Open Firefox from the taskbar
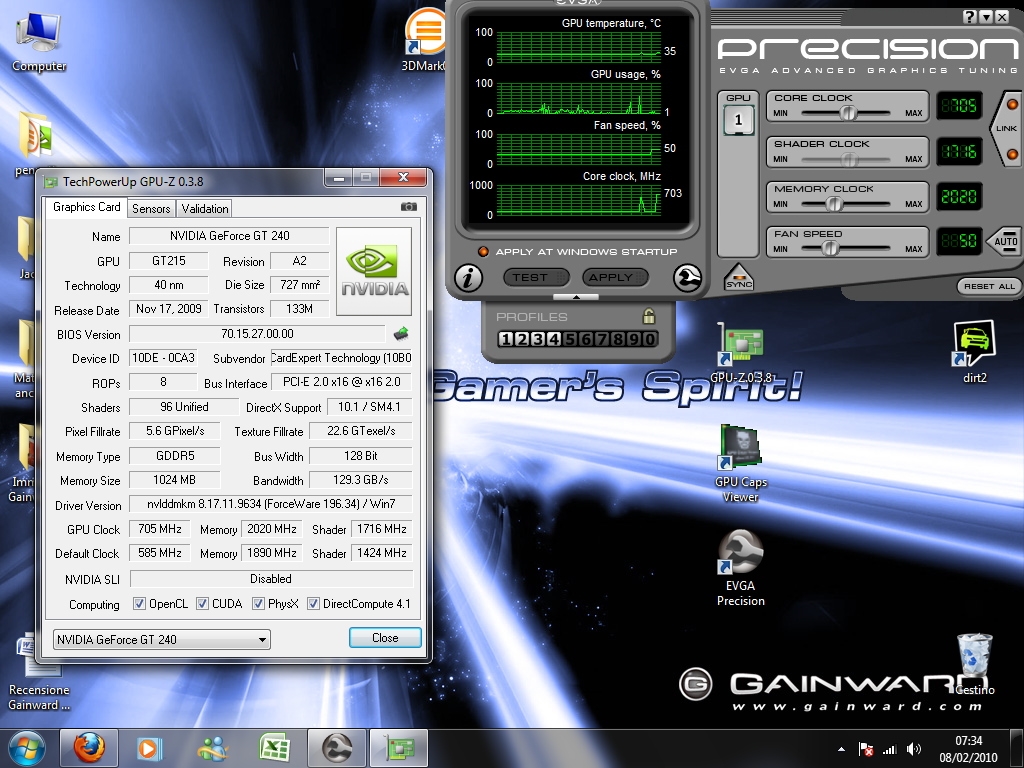 89,747
